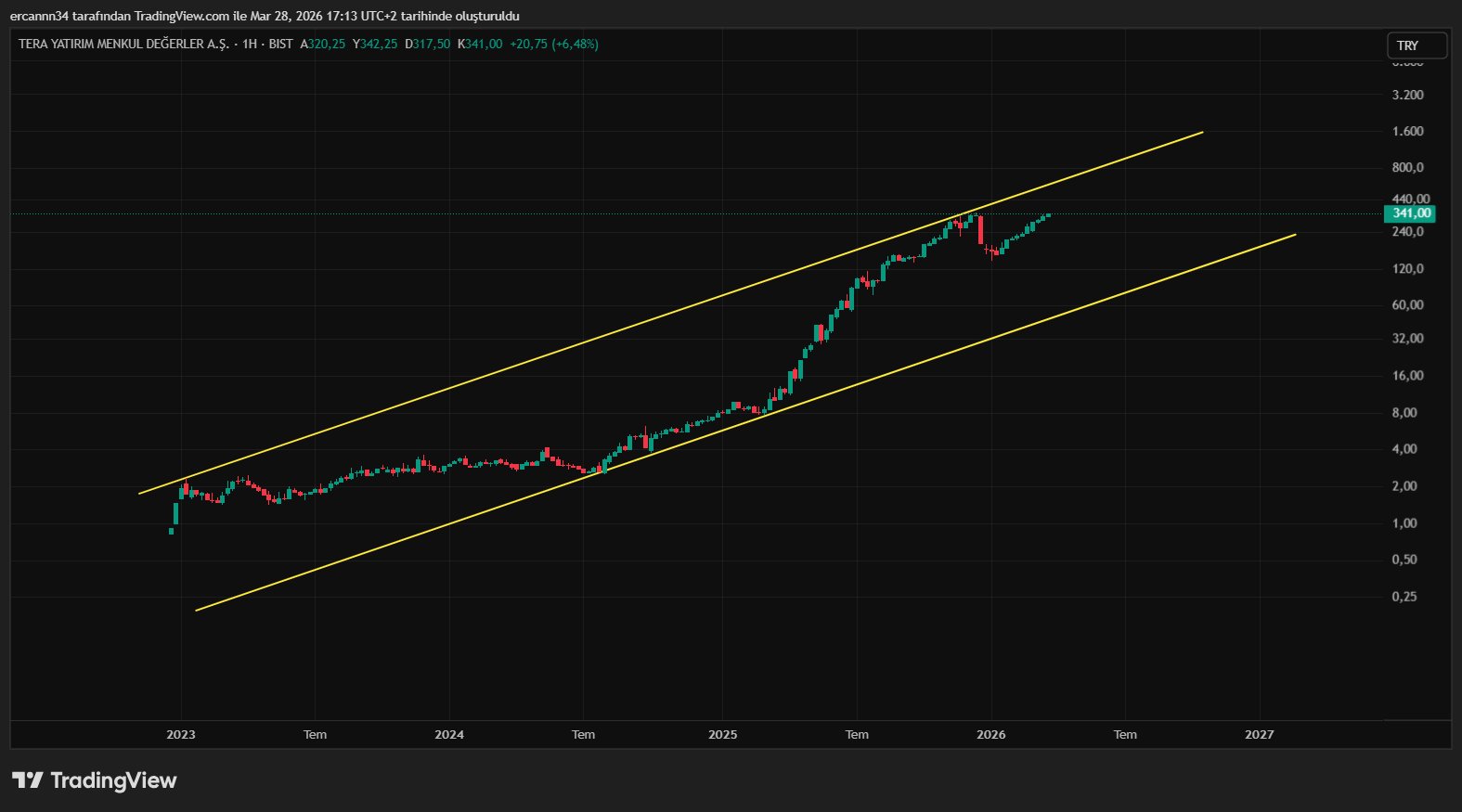
Task: Click the BIST exchange label
Action: [x=280, y=44]
